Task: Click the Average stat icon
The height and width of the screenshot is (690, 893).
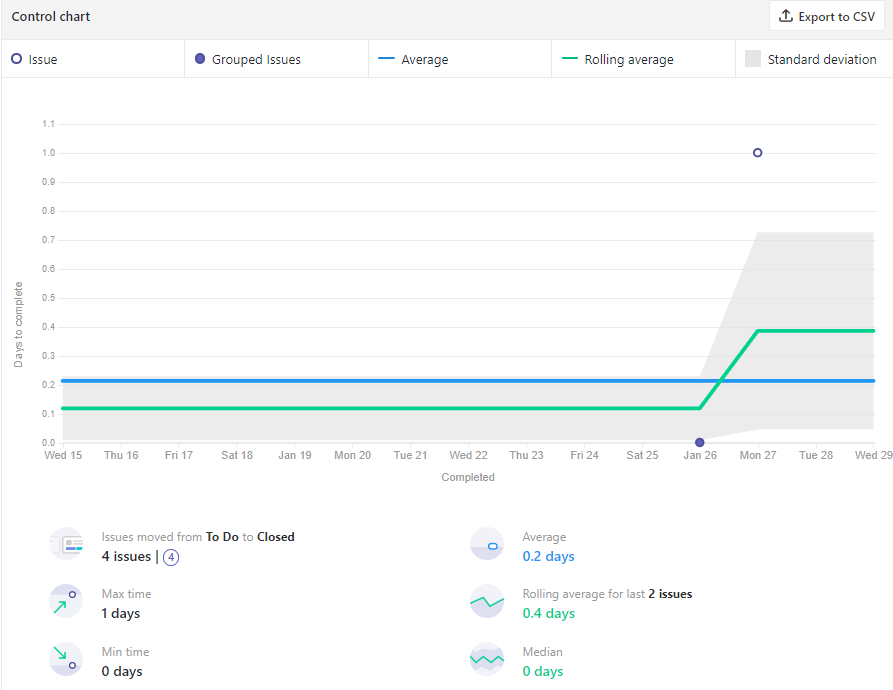Action: pyautogui.click(x=487, y=545)
